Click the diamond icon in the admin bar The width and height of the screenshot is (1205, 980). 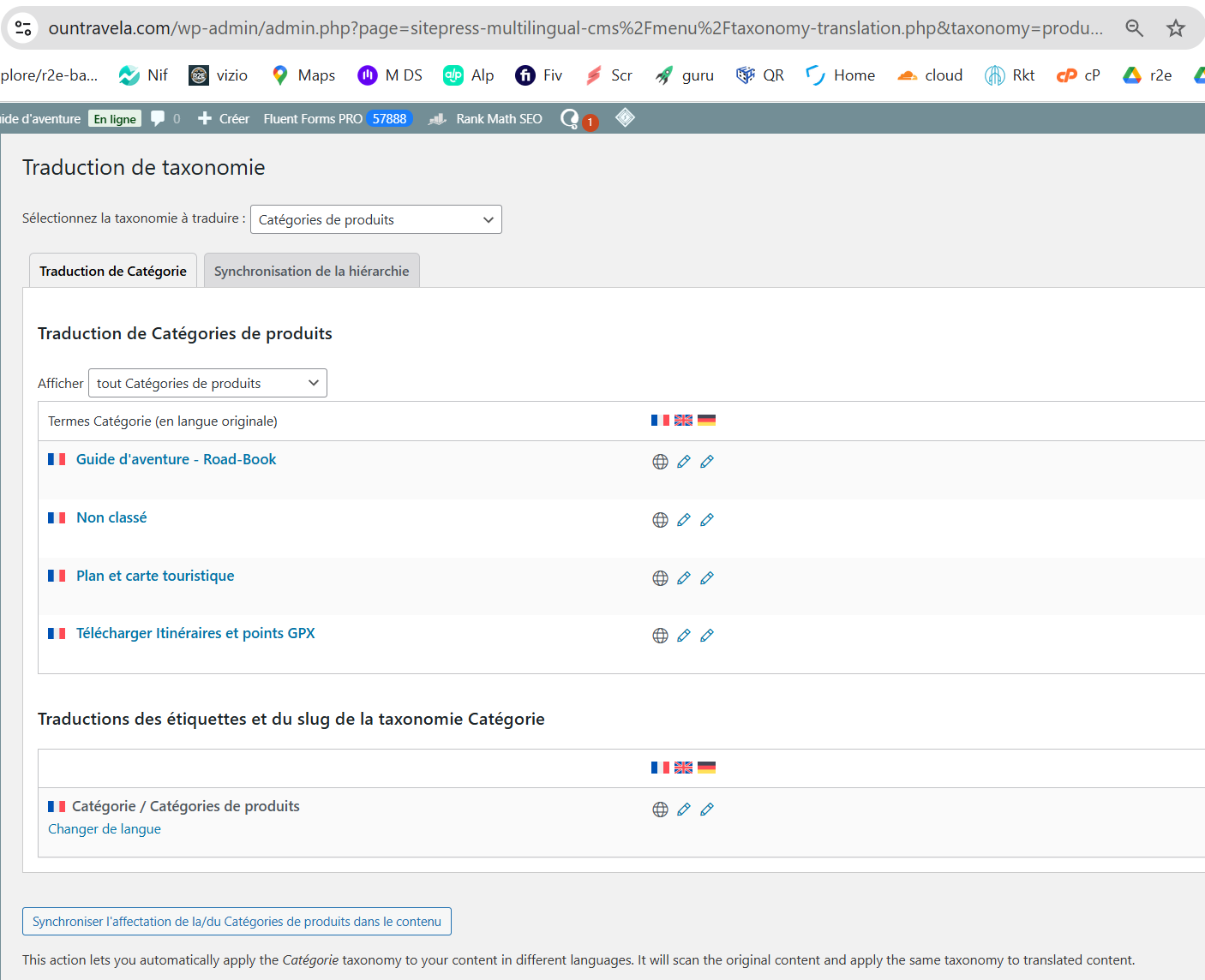(x=625, y=117)
